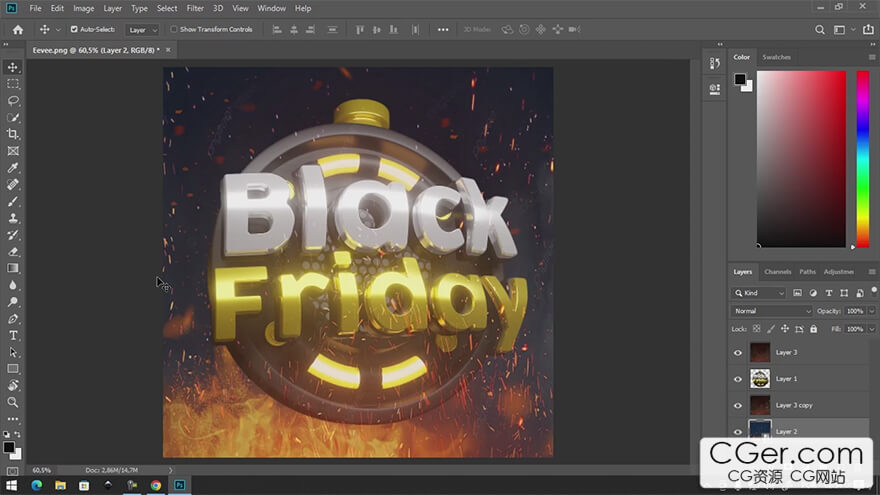Close the Eevee.png document tab

[x=168, y=50]
